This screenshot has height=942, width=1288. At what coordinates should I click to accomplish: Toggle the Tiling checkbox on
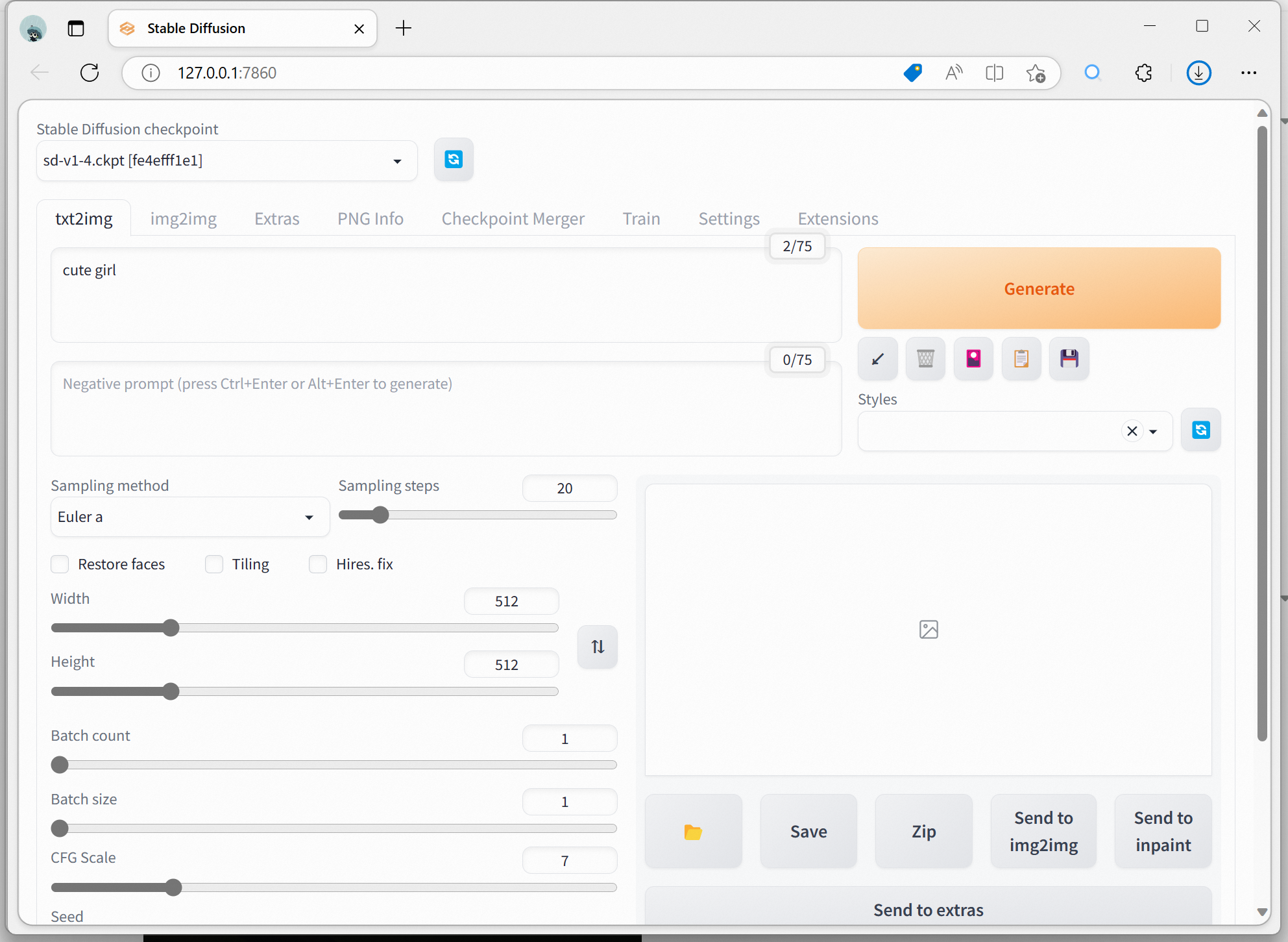click(214, 564)
